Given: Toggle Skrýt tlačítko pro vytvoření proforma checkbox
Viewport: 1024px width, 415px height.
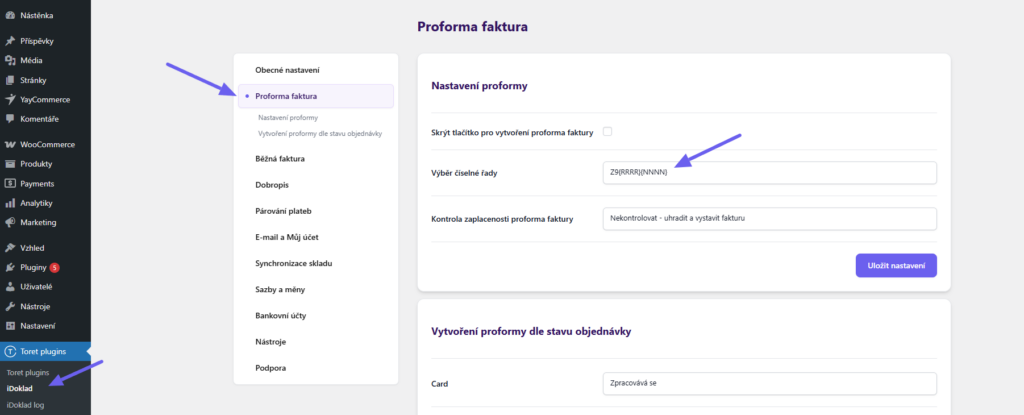Looking at the screenshot, I should 607,131.
